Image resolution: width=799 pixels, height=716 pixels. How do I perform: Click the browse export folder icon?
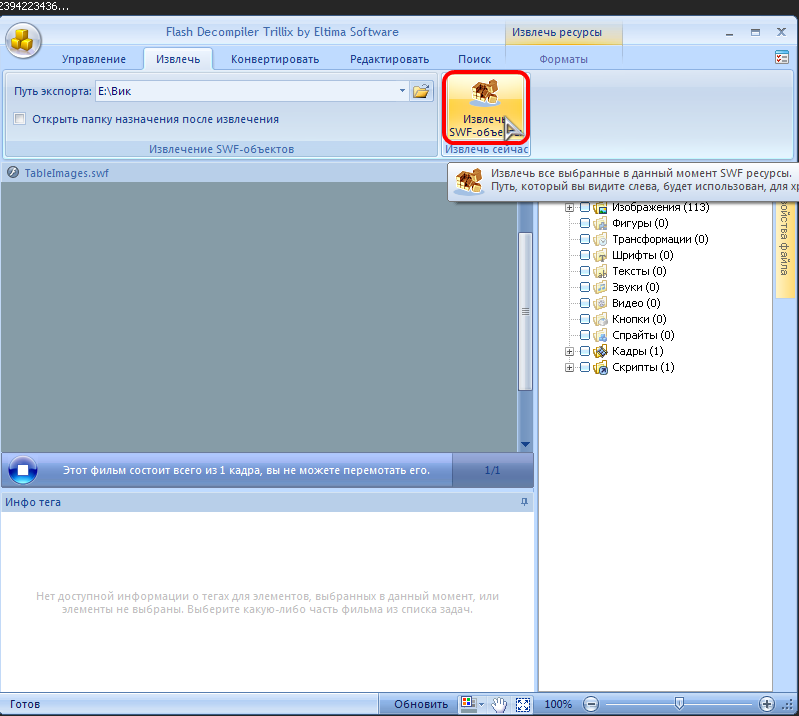point(421,91)
